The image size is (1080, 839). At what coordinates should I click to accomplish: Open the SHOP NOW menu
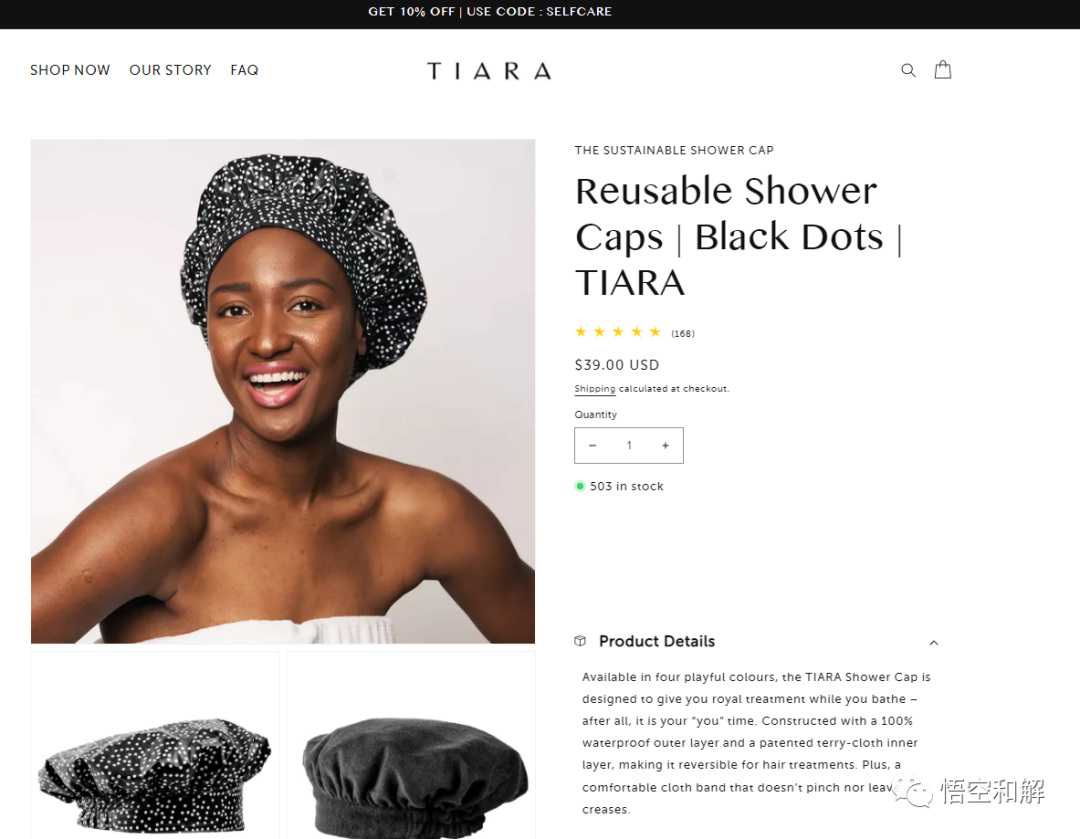[x=70, y=70]
